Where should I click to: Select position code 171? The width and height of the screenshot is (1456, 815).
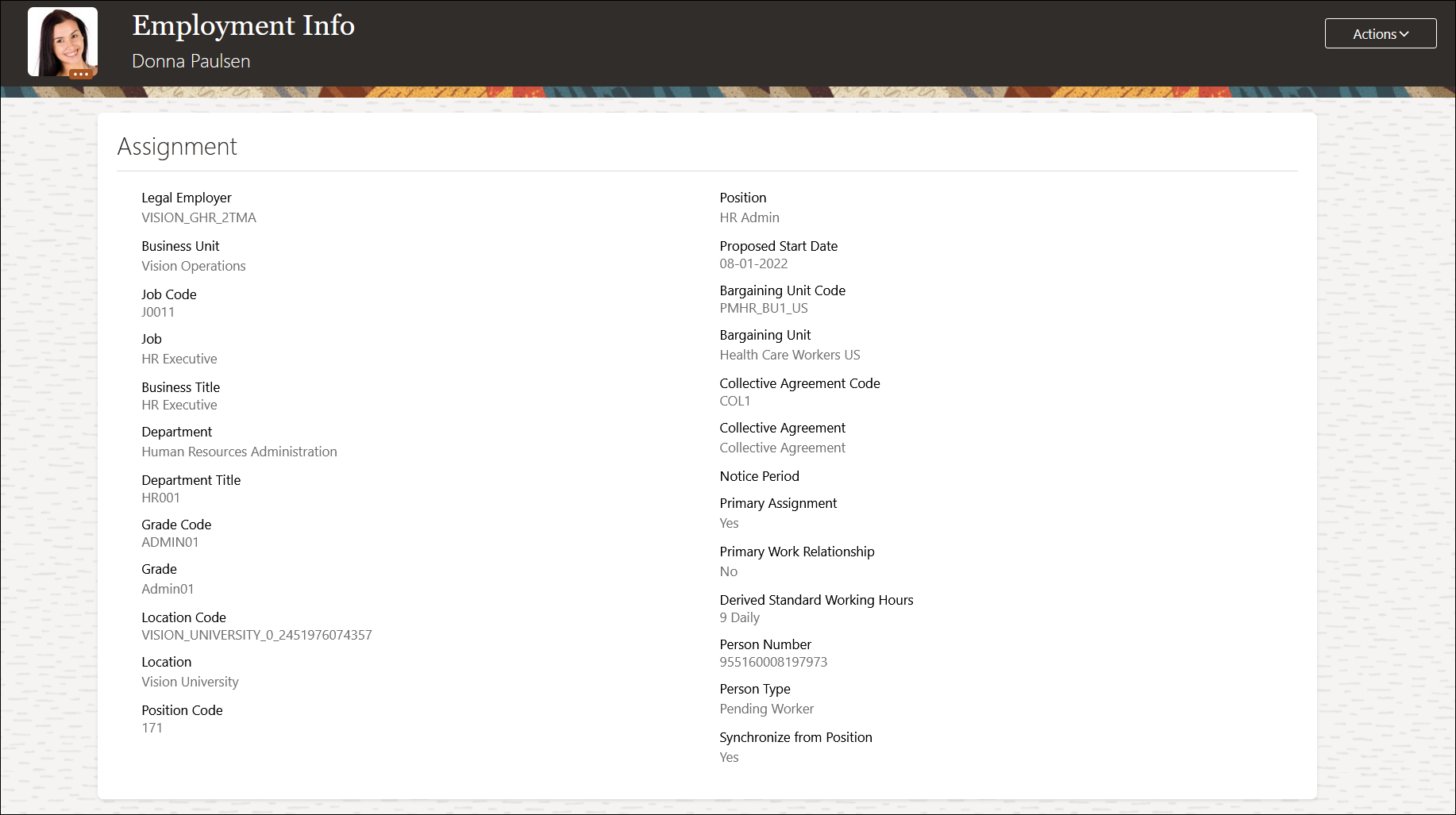(152, 728)
